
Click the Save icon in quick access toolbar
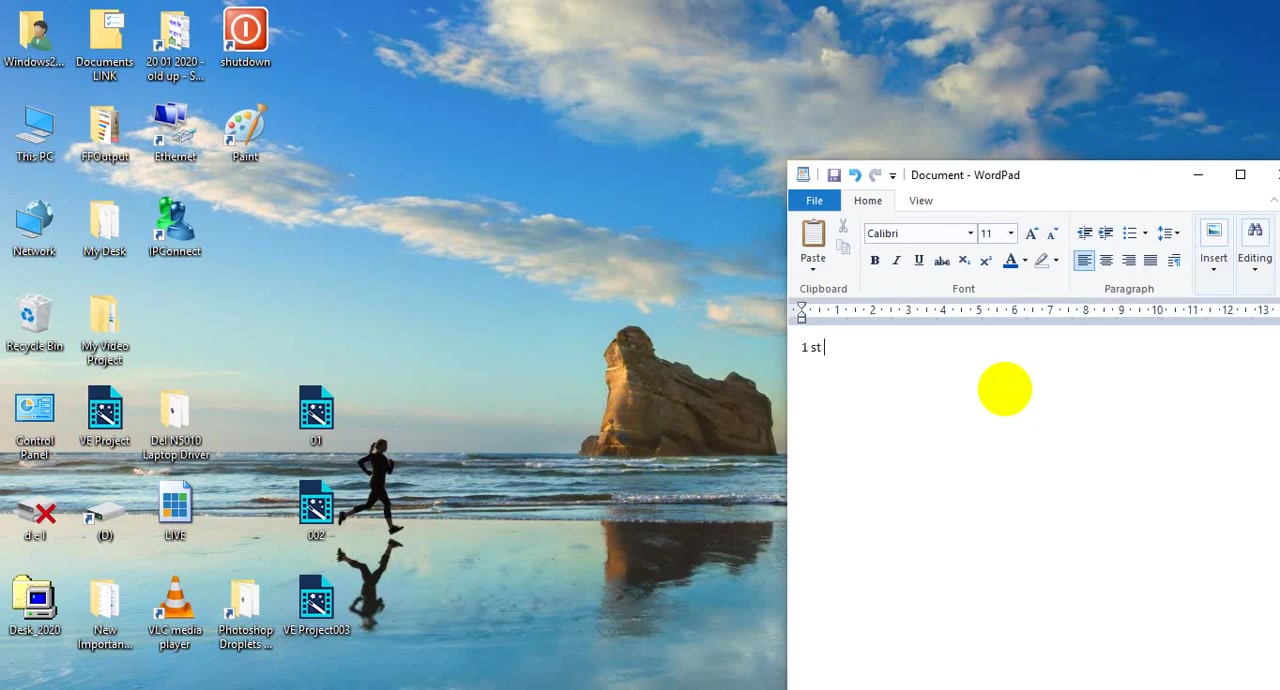tap(834, 175)
